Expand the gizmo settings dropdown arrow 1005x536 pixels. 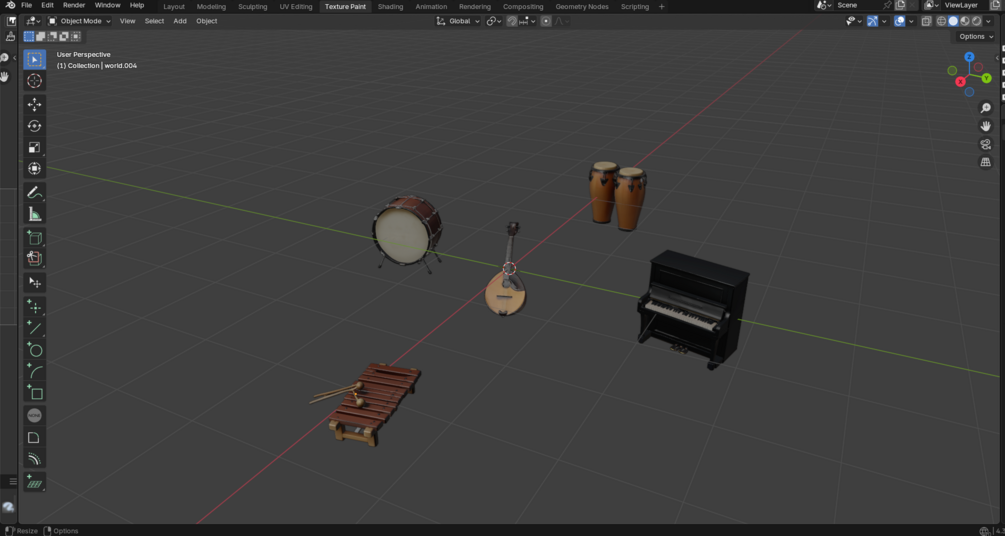(885, 21)
